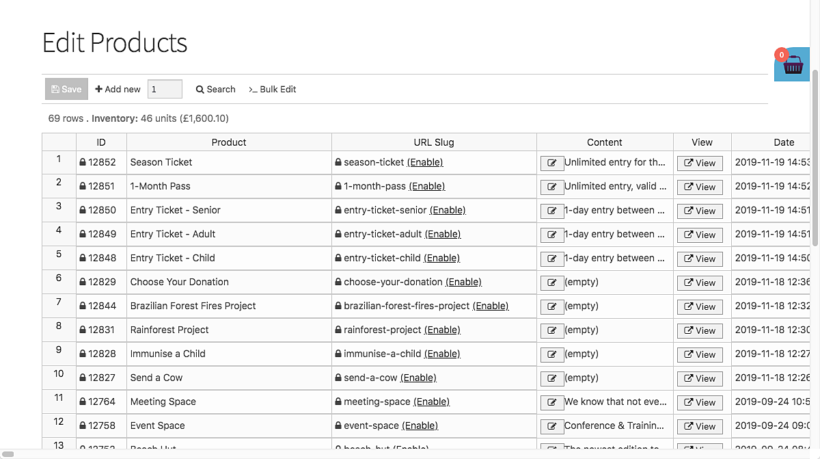Click lock icon beside ID 12849
The width and height of the screenshot is (820, 459).
pos(83,234)
